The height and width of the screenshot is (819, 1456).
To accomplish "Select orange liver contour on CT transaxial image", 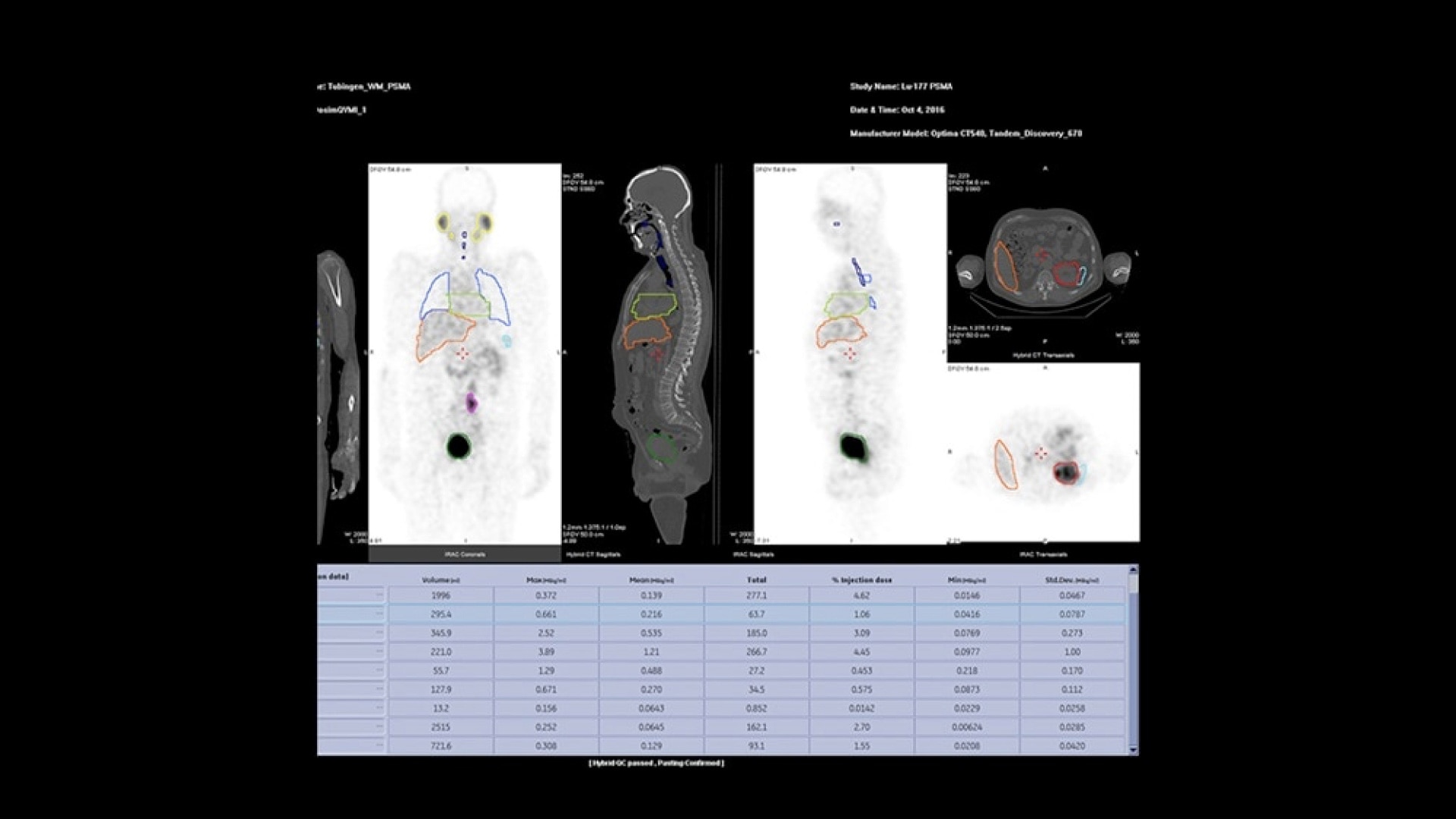I will 1005,267.
